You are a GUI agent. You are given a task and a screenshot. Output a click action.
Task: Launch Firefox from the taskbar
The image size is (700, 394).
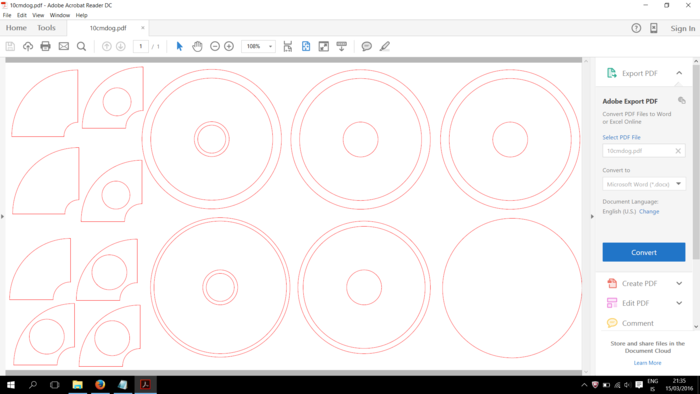[100, 385]
